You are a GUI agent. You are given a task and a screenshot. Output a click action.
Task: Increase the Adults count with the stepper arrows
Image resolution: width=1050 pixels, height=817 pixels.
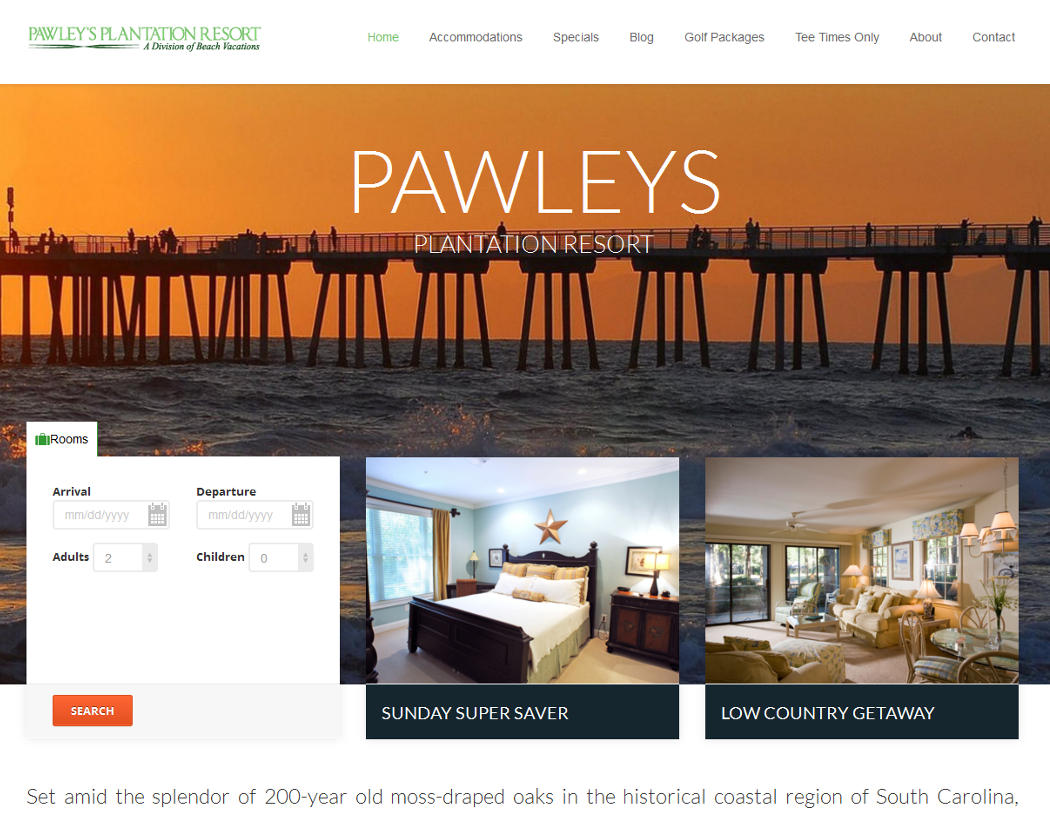tap(149, 557)
